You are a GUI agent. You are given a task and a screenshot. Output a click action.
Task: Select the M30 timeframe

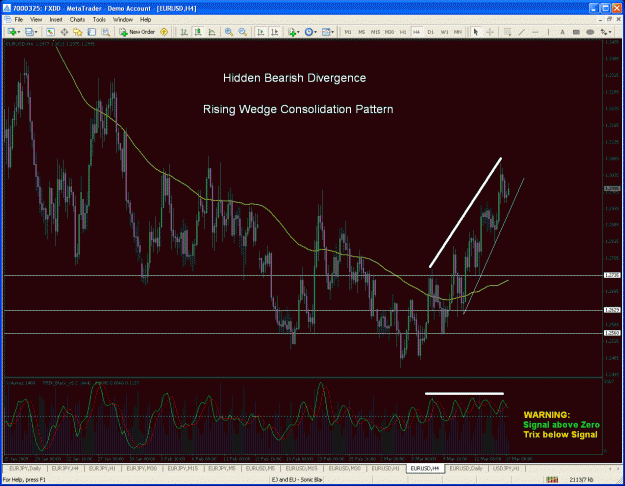coord(389,32)
